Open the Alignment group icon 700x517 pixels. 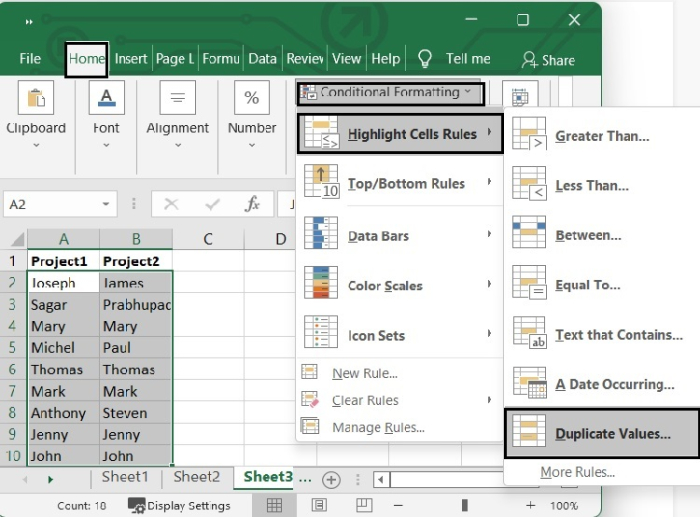tap(177, 98)
